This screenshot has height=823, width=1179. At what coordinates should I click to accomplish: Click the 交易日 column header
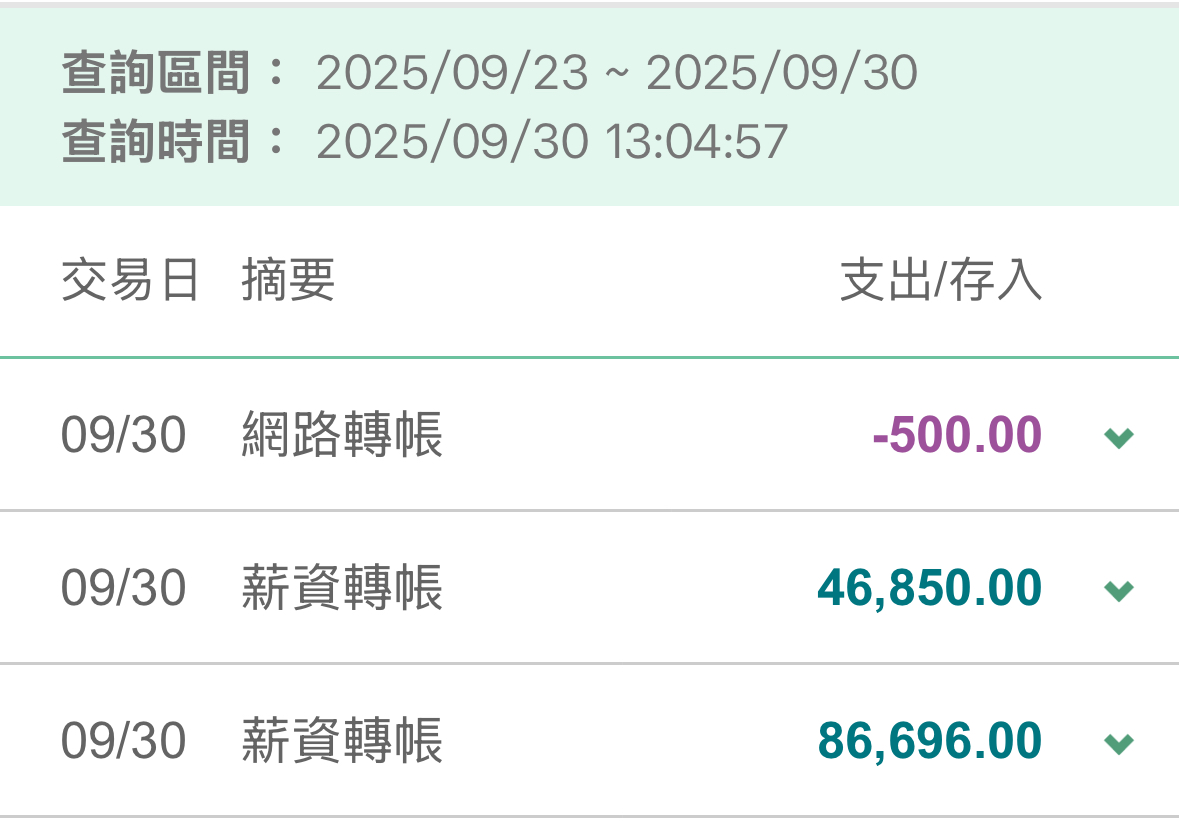click(x=130, y=281)
